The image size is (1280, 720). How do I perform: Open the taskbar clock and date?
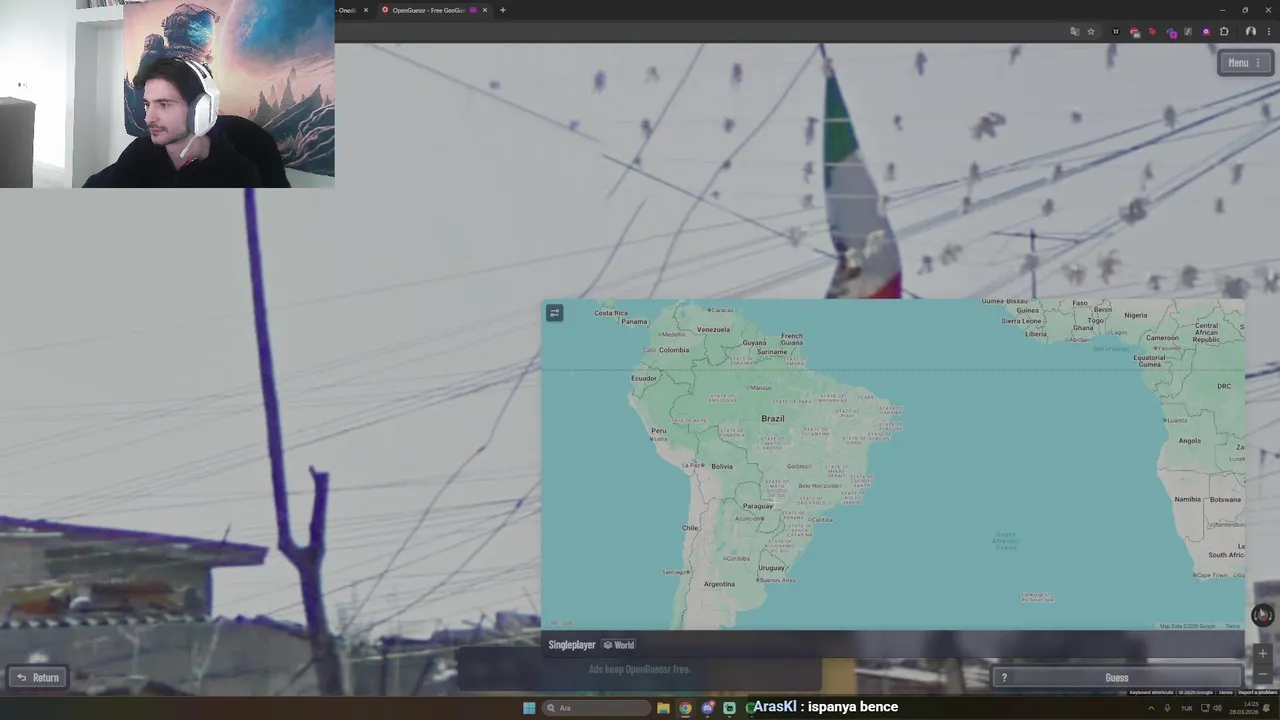point(1243,708)
